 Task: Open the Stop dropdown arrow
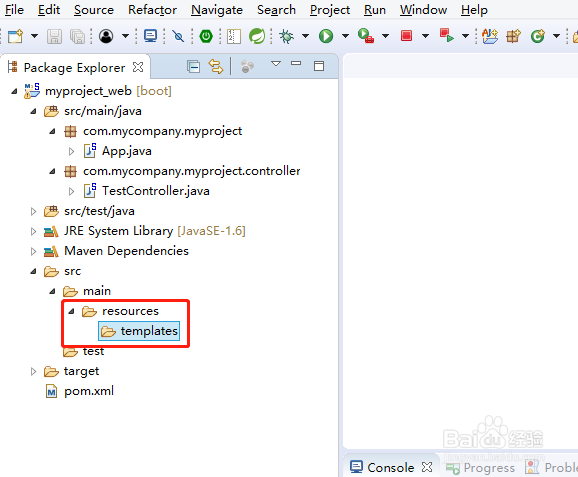tap(425, 36)
